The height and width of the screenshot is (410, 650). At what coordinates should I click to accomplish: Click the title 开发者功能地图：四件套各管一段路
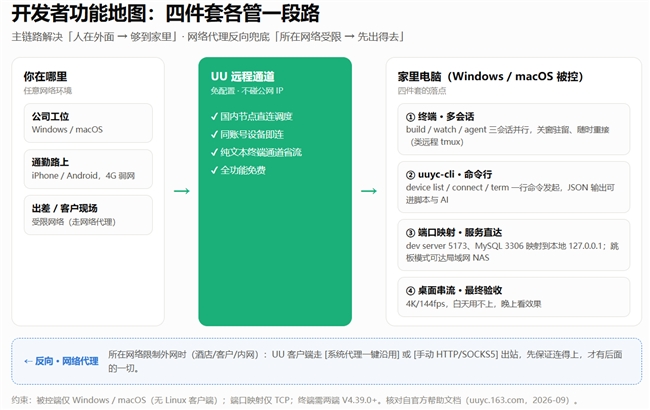tap(165, 14)
